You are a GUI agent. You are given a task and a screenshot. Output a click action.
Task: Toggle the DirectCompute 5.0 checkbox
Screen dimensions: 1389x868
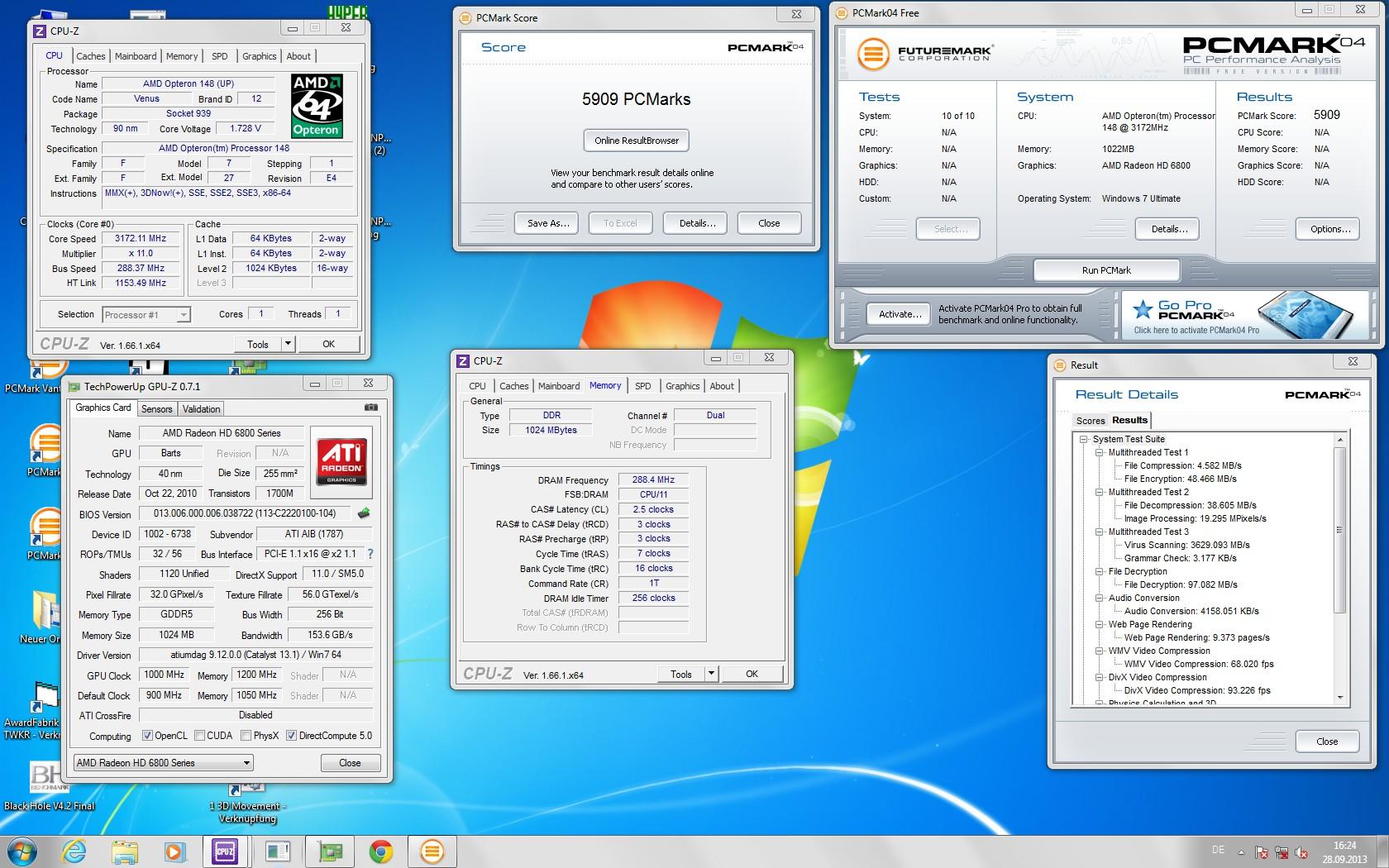point(291,736)
